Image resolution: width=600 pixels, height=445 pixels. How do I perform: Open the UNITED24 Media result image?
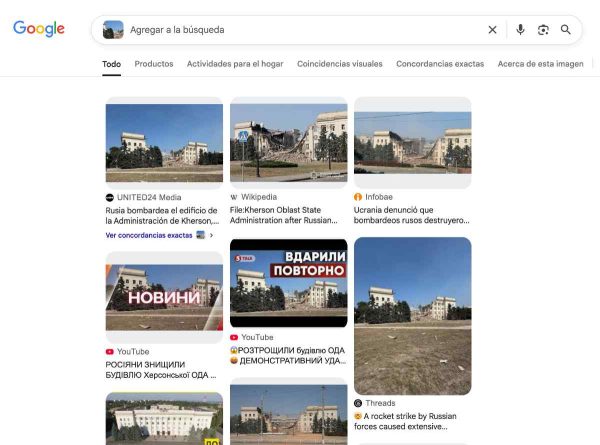click(164, 143)
